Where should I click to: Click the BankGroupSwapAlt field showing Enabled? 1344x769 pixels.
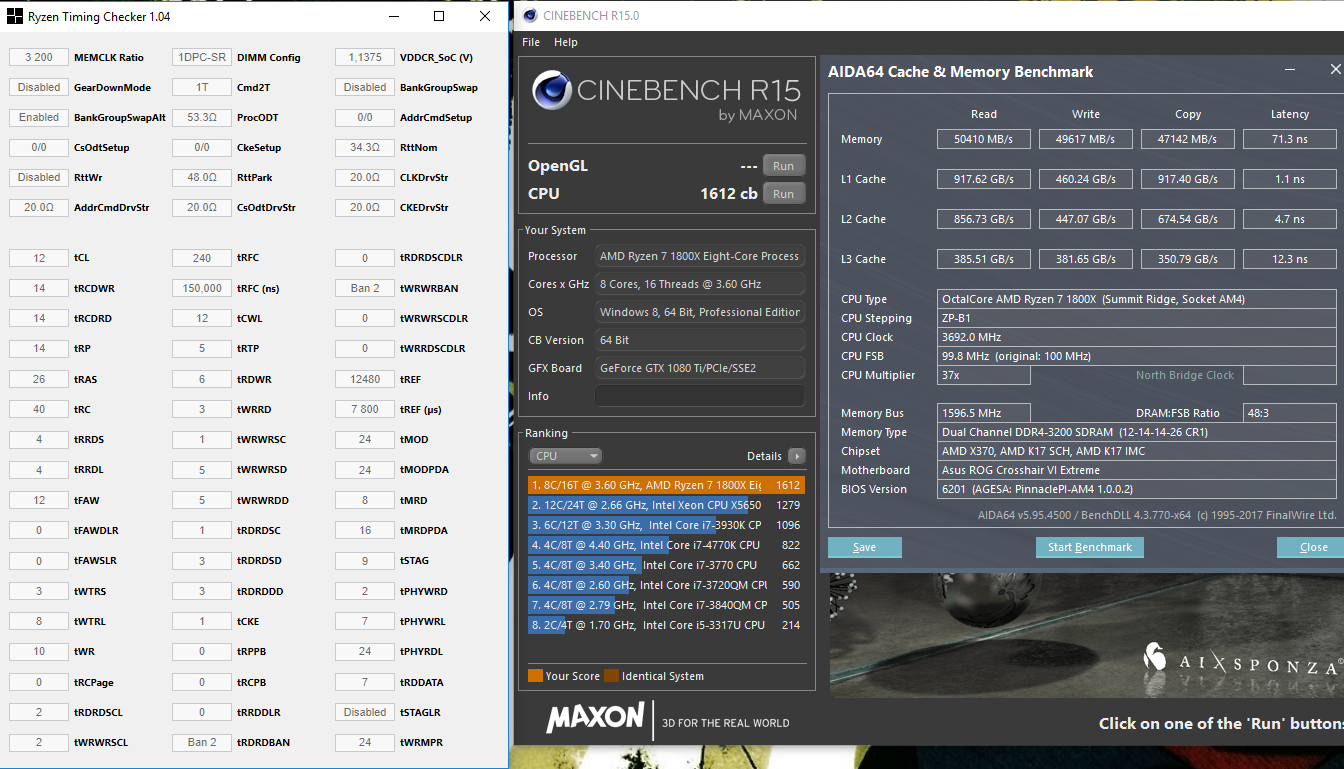pos(39,117)
